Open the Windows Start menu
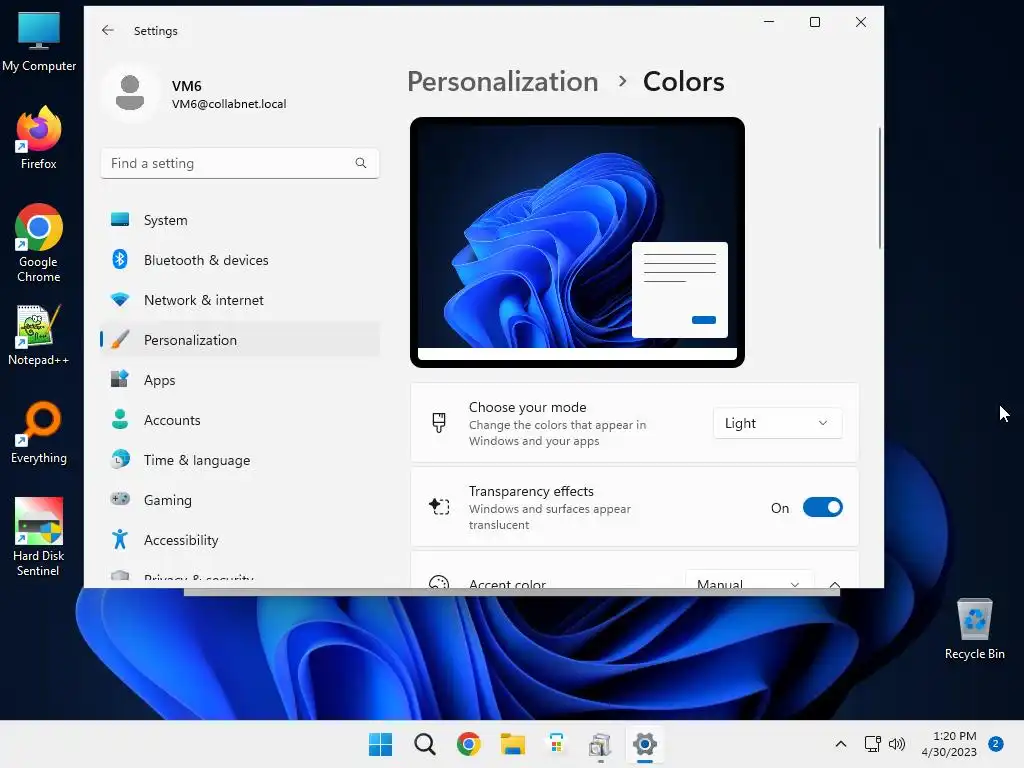Screen dimensions: 1024x768 380,744
